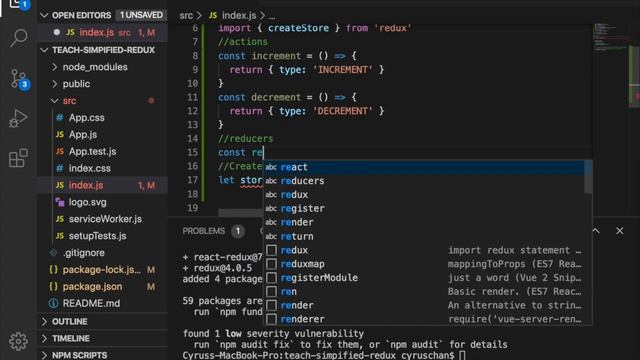Open package-lock.json file
The height and width of the screenshot is (360, 640).
coord(102,270)
